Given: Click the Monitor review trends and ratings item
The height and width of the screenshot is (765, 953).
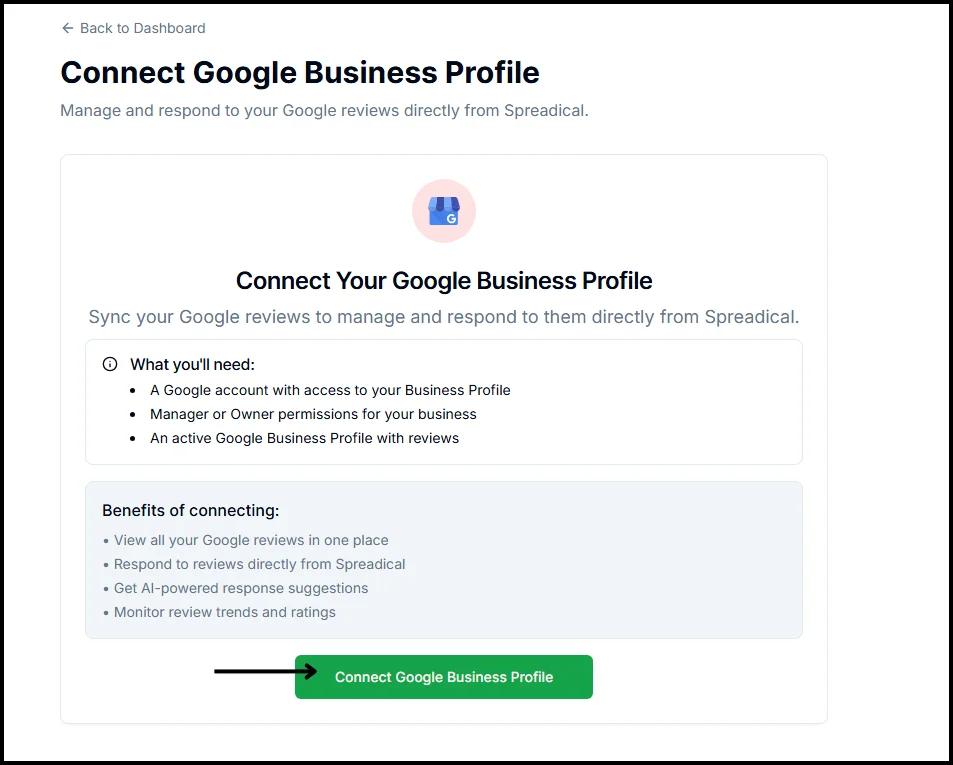Looking at the screenshot, I should point(224,612).
